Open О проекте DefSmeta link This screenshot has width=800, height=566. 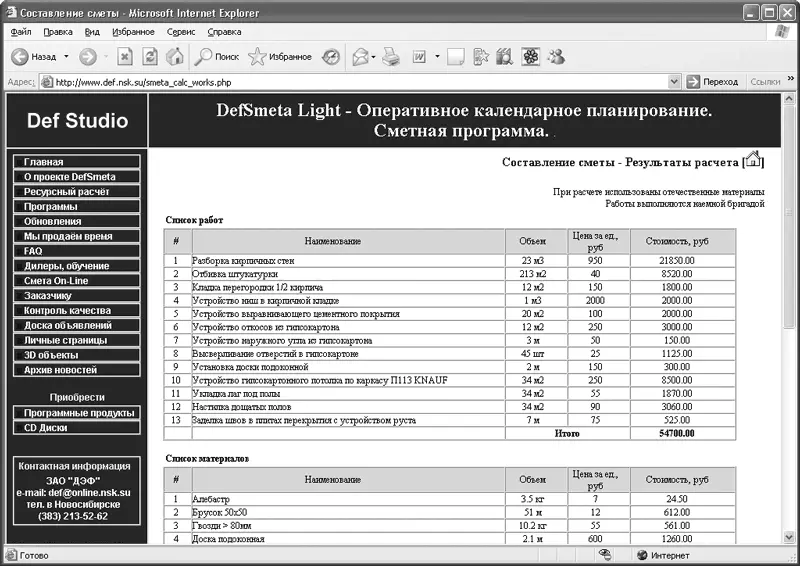77,177
